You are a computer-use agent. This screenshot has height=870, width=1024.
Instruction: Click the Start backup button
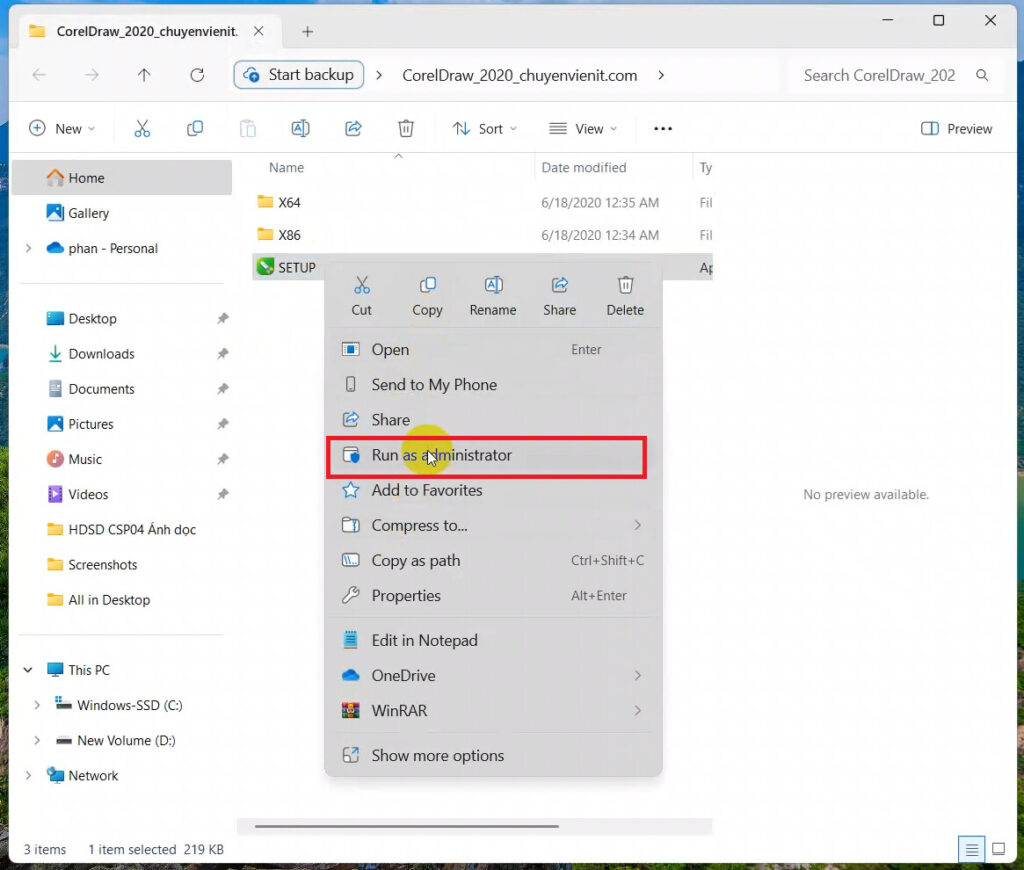click(298, 75)
